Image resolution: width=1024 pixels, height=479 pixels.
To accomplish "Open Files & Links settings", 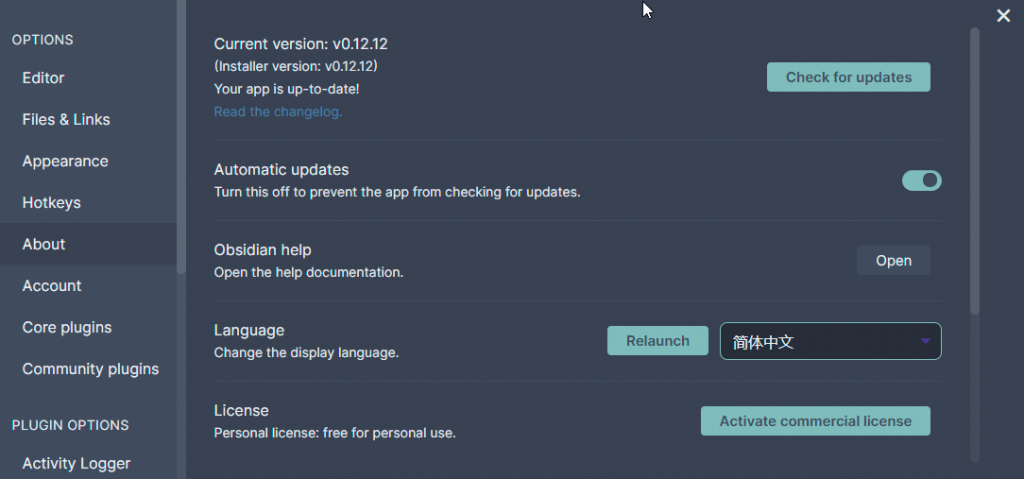I will (66, 119).
